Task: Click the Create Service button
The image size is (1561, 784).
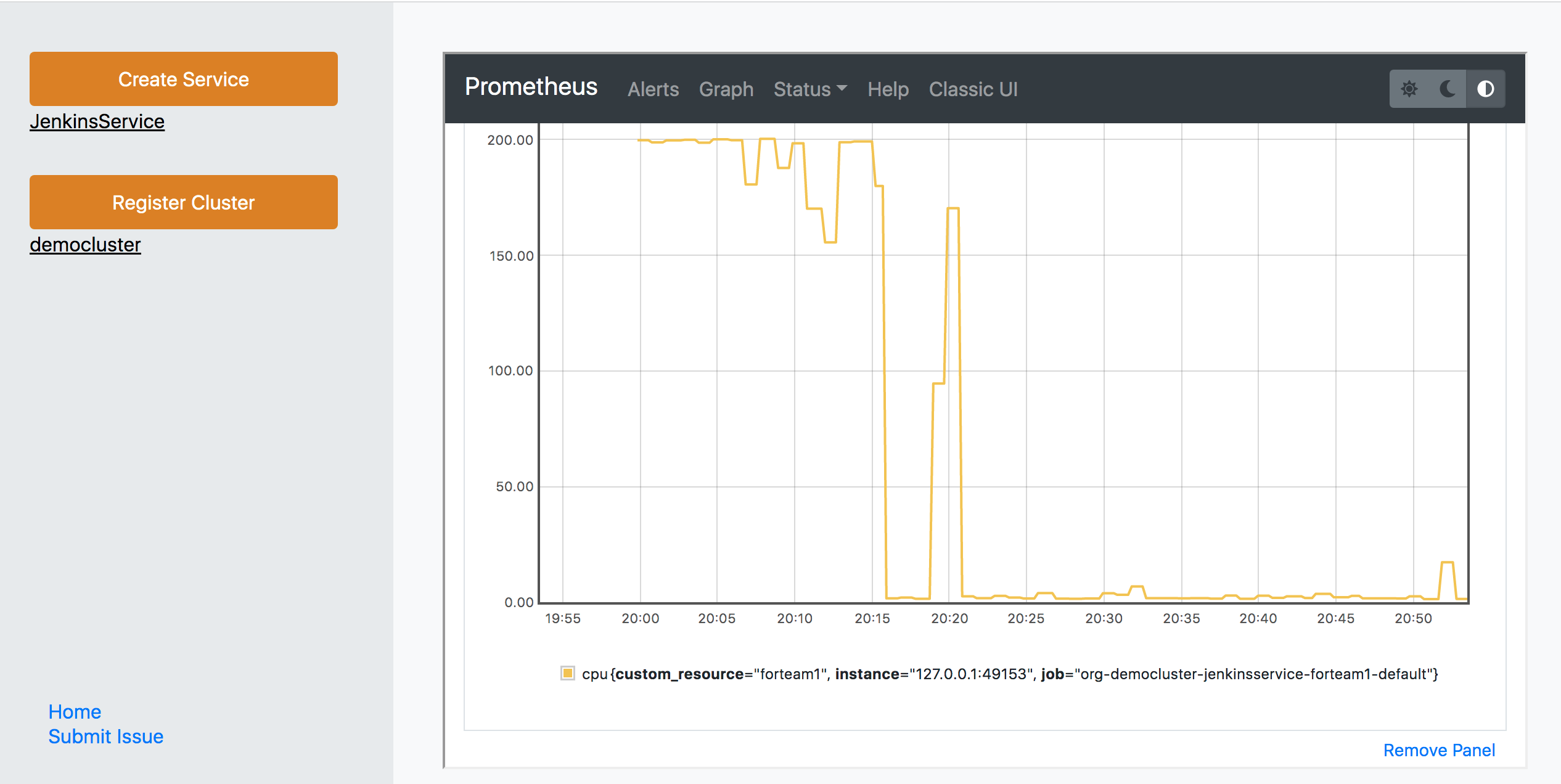Action: 184,79
